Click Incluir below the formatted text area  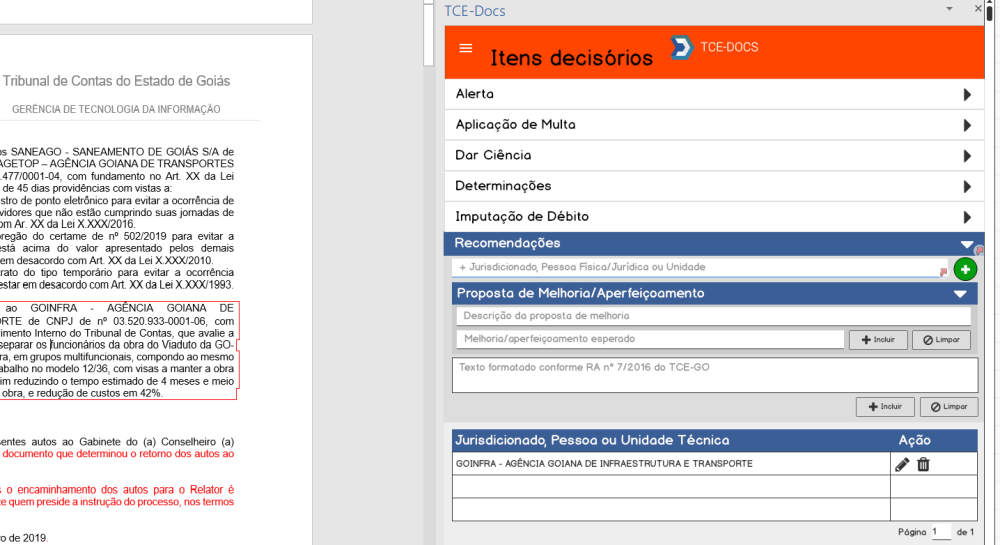click(885, 407)
